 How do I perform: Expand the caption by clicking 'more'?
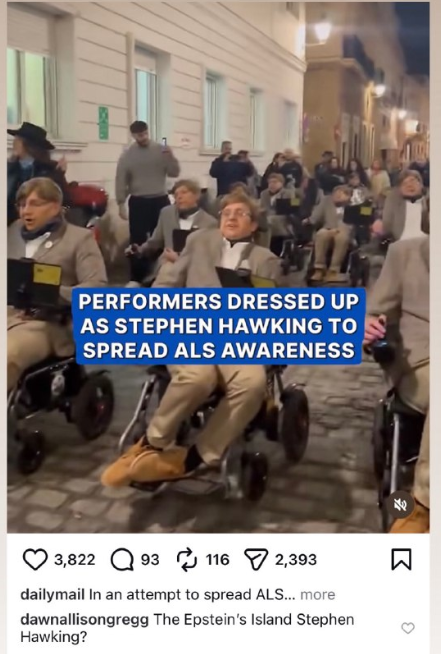click(318, 594)
